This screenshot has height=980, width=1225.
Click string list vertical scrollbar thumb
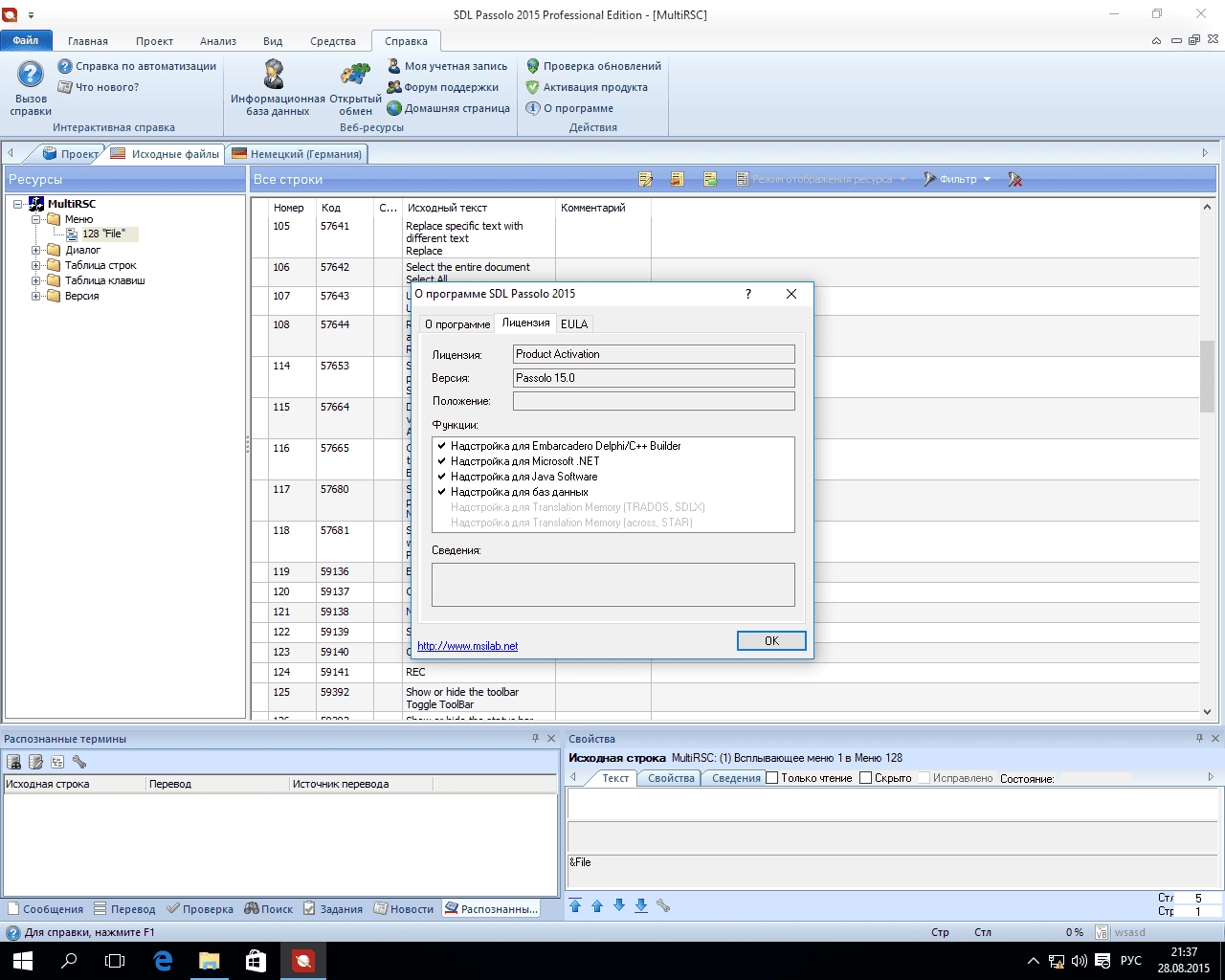[1207, 377]
